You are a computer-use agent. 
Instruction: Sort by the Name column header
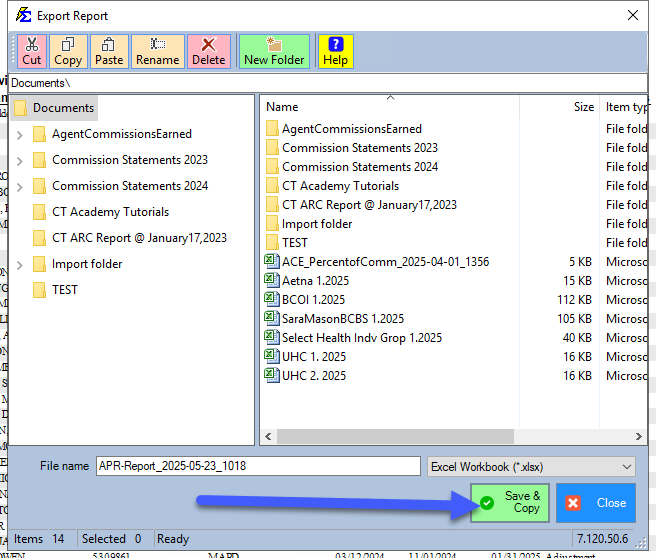(390, 107)
